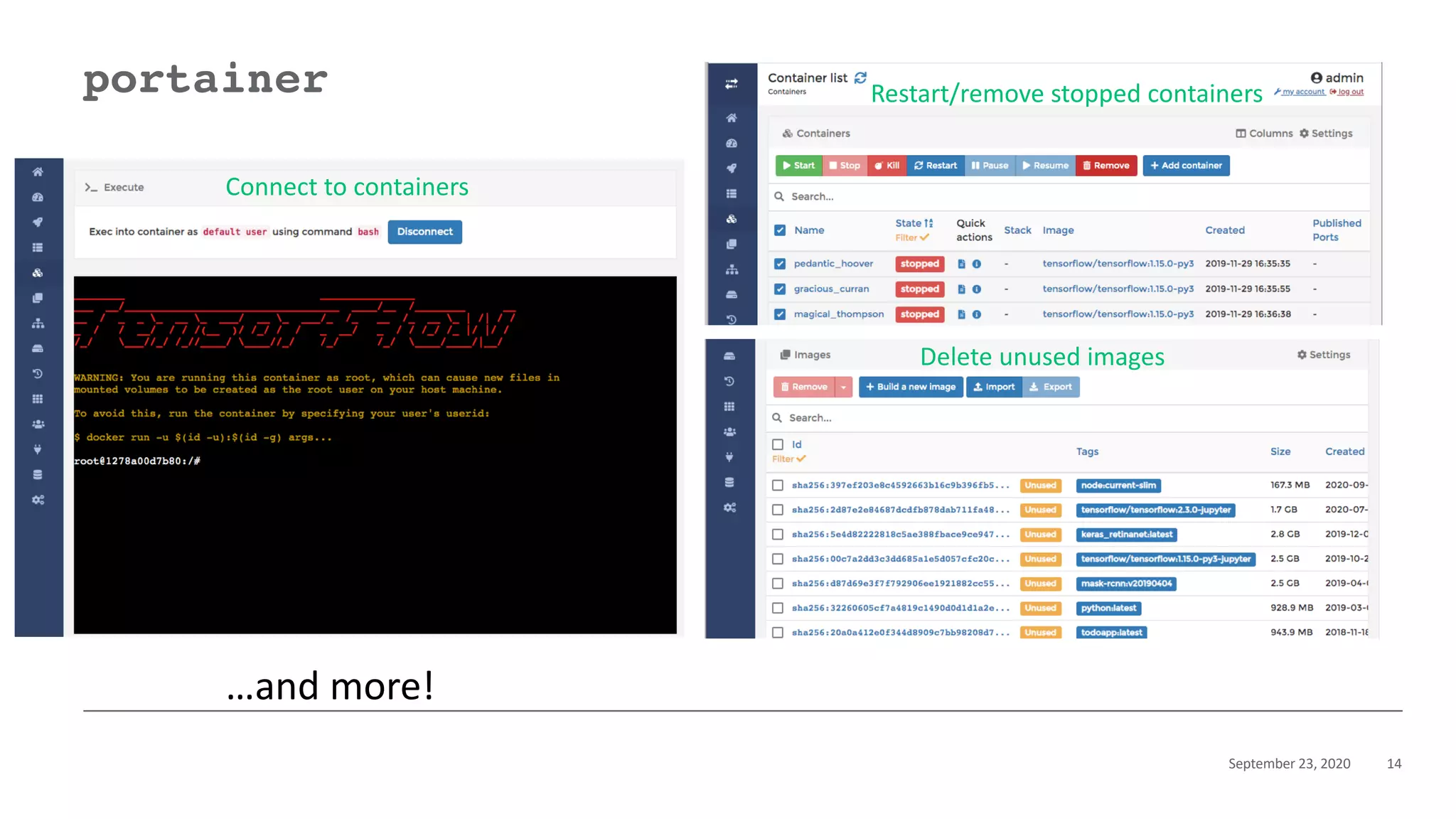1456x819 pixels.
Task: Sort images by Tags column
Action: pyautogui.click(x=1087, y=451)
